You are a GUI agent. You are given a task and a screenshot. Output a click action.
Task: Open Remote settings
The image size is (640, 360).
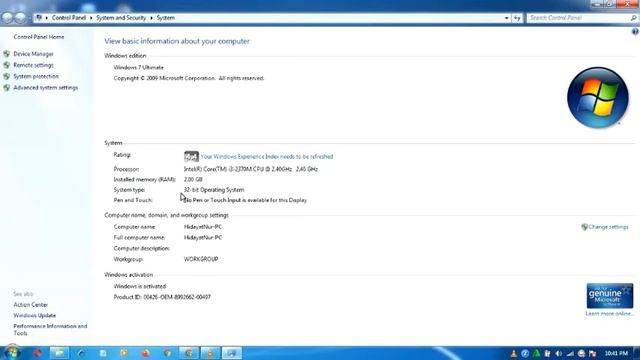[33, 65]
